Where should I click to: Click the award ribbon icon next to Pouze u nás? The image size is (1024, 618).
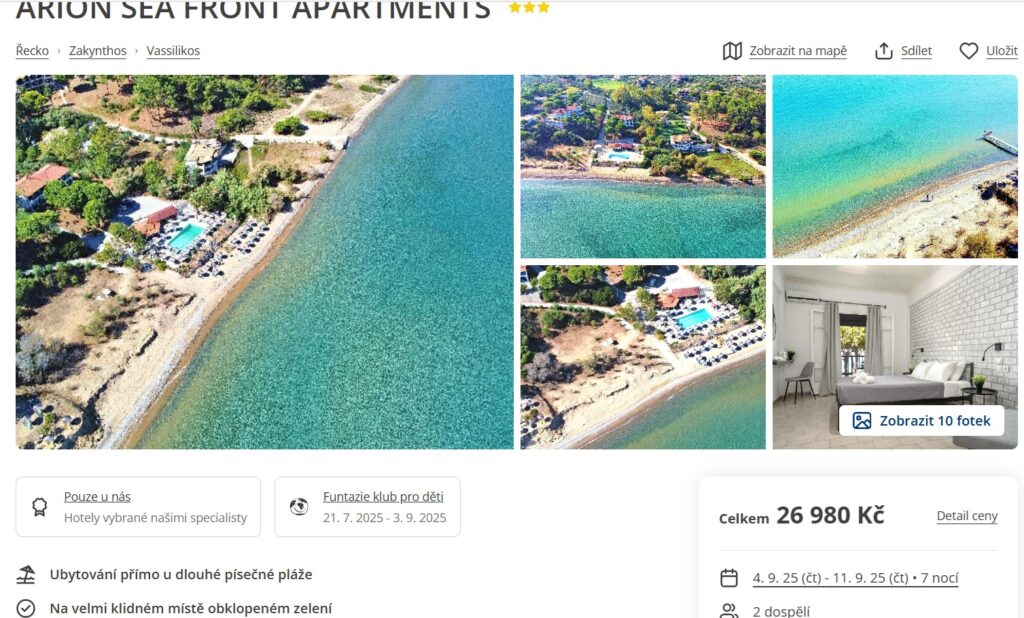click(40, 507)
